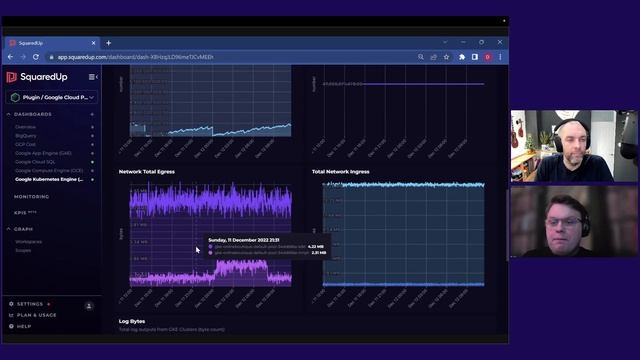Select bottom webcam video thumbnail
The height and width of the screenshot is (360, 640).
(x=573, y=222)
